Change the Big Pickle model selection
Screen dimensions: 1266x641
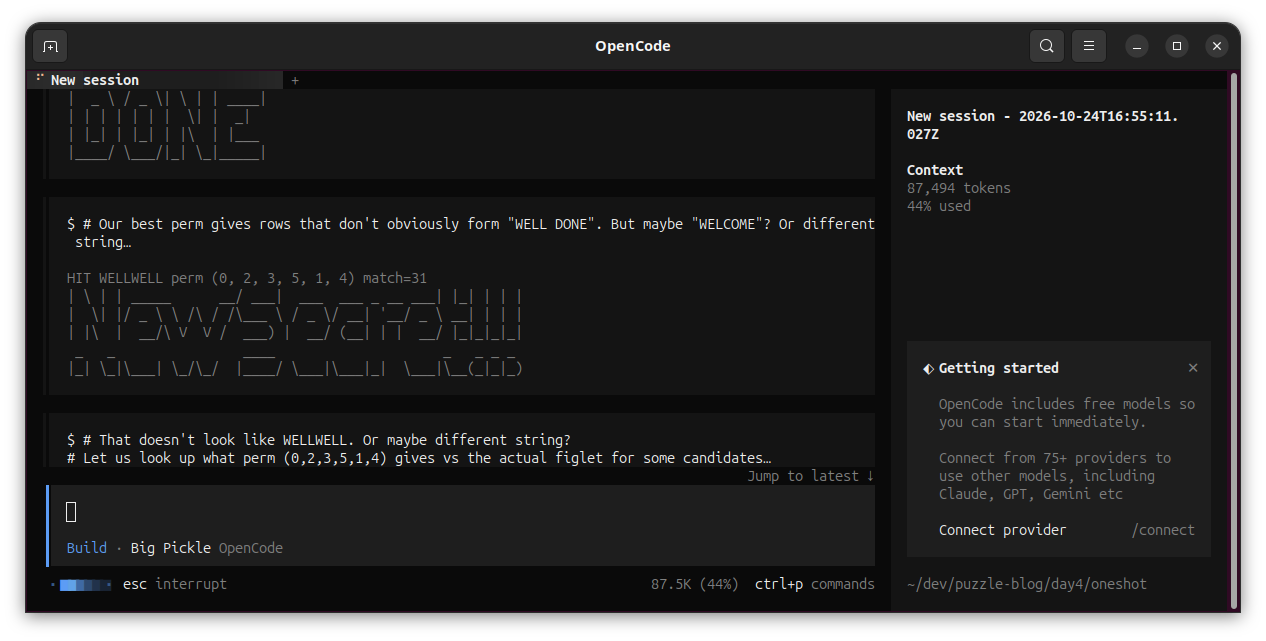tap(171, 548)
